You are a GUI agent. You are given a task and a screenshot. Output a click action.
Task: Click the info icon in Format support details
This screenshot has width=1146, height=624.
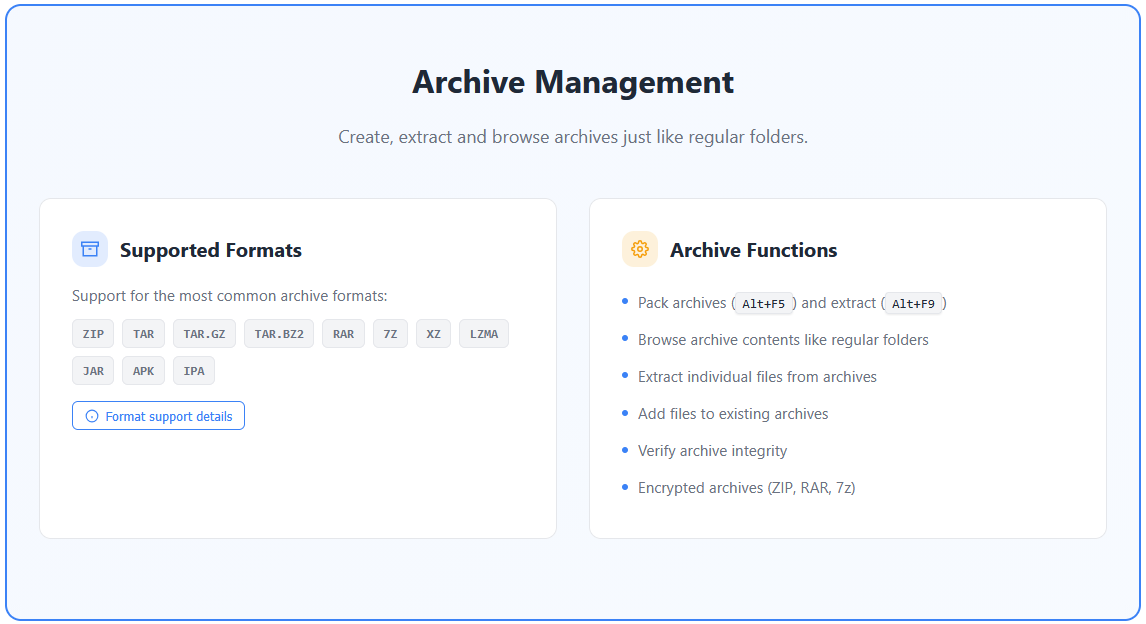[x=92, y=416]
